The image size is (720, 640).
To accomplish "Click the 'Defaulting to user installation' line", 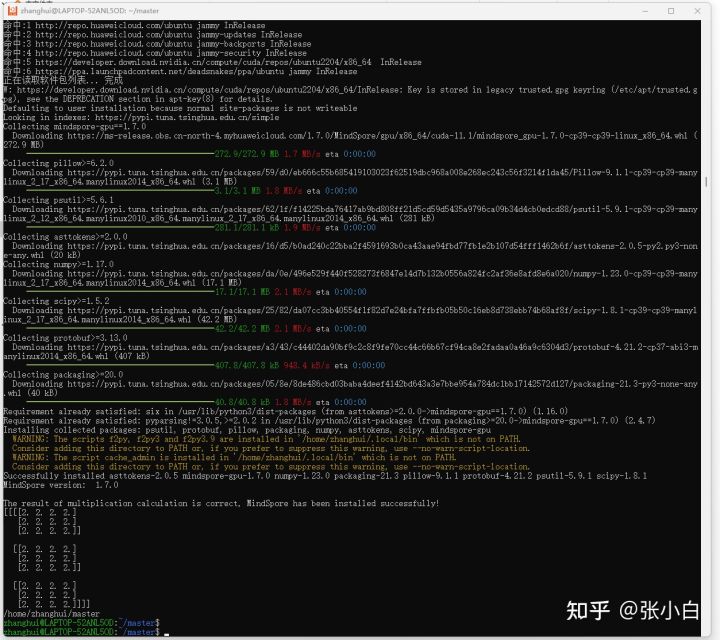I will (180, 108).
